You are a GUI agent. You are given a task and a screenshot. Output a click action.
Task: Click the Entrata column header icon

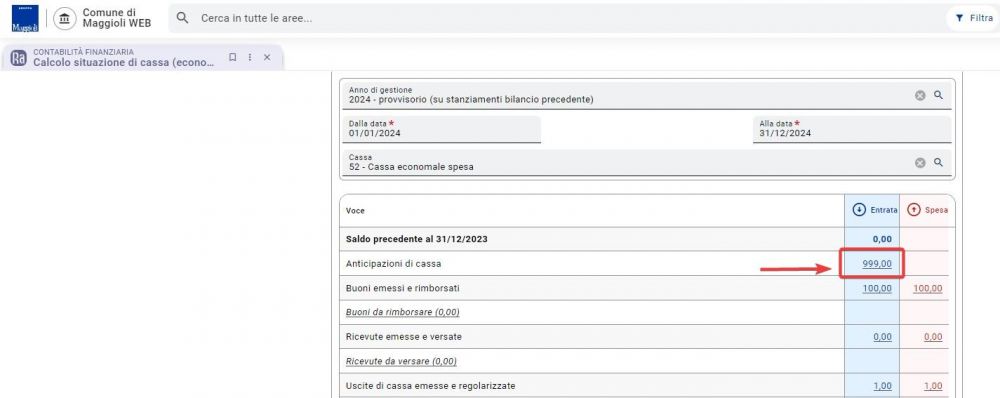click(x=858, y=210)
